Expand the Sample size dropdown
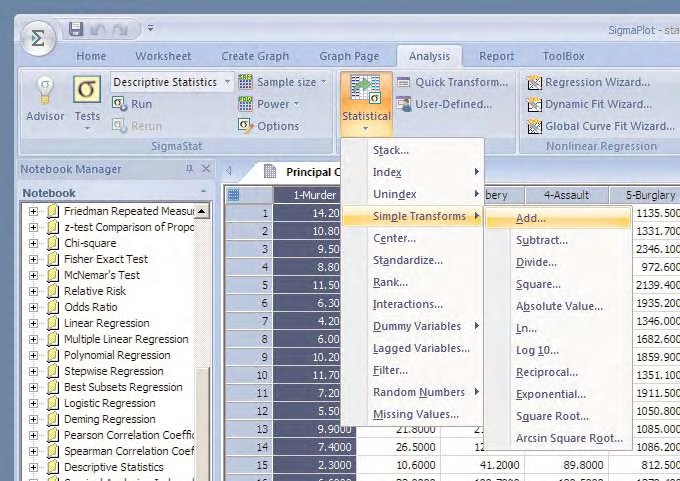The image size is (680, 481). pyautogui.click(x=323, y=82)
